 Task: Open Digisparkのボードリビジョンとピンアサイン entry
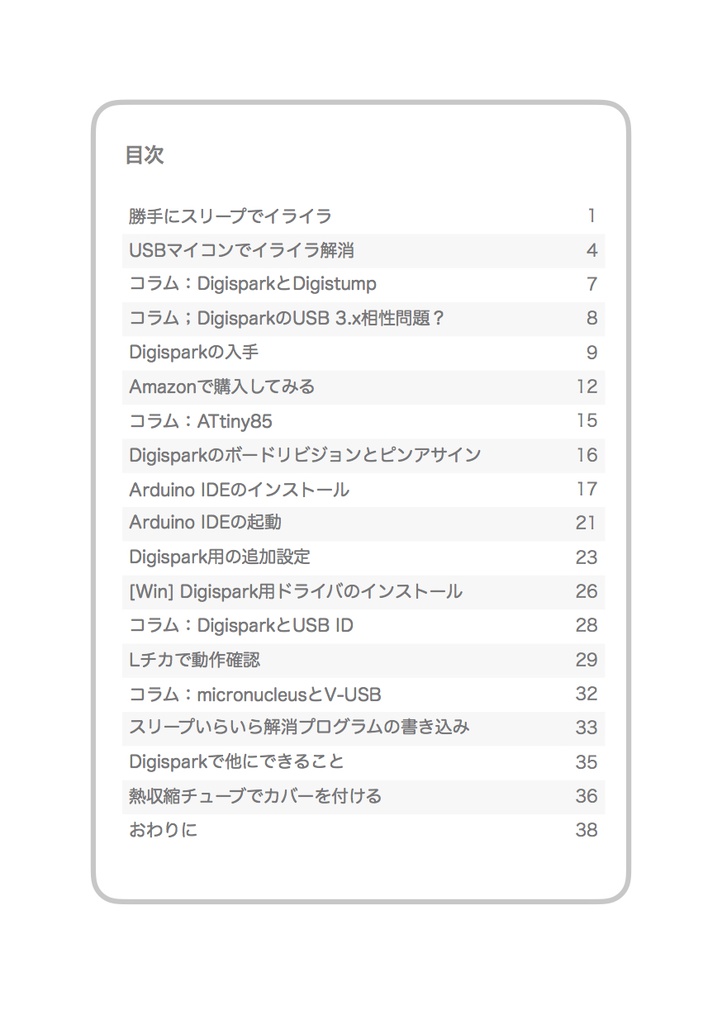(x=305, y=455)
